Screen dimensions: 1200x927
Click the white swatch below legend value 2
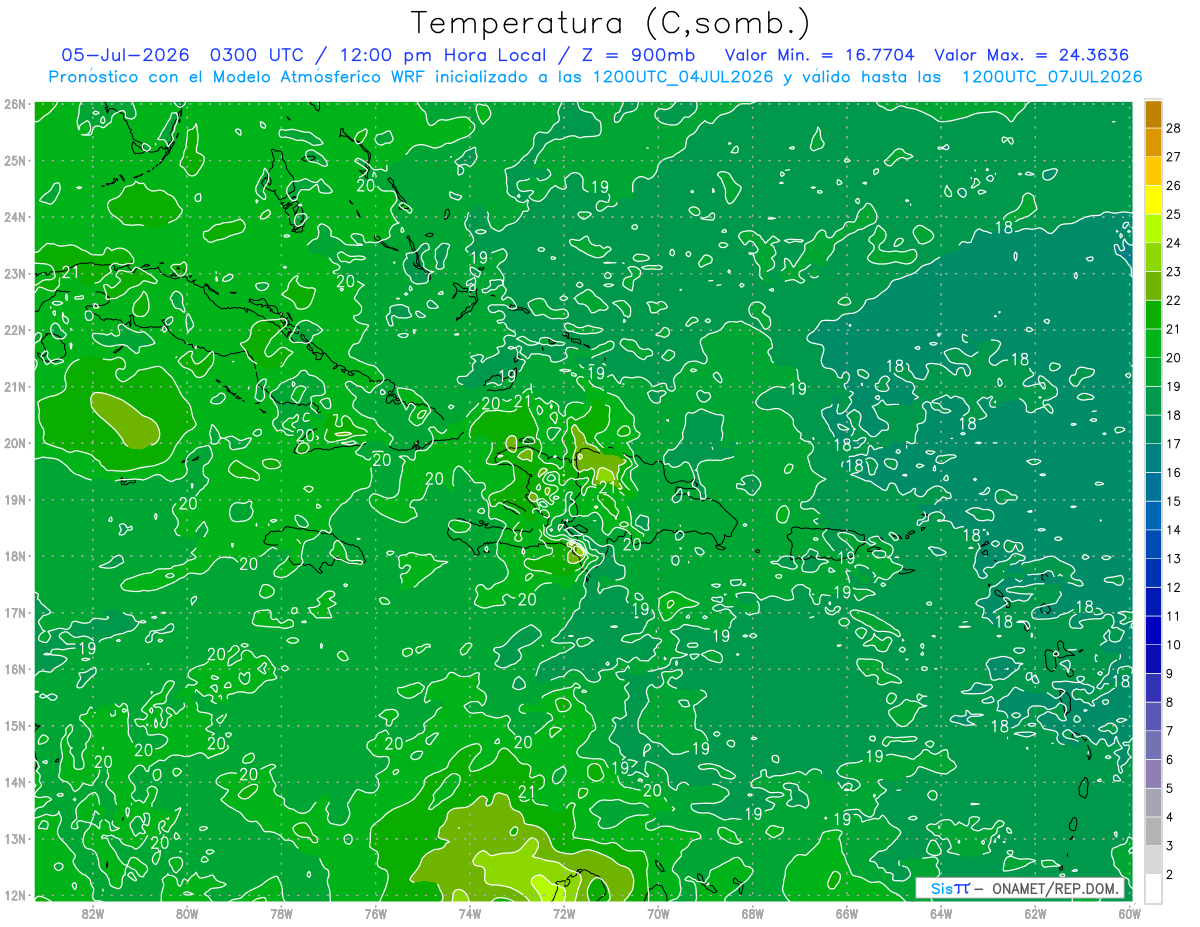point(1153,888)
